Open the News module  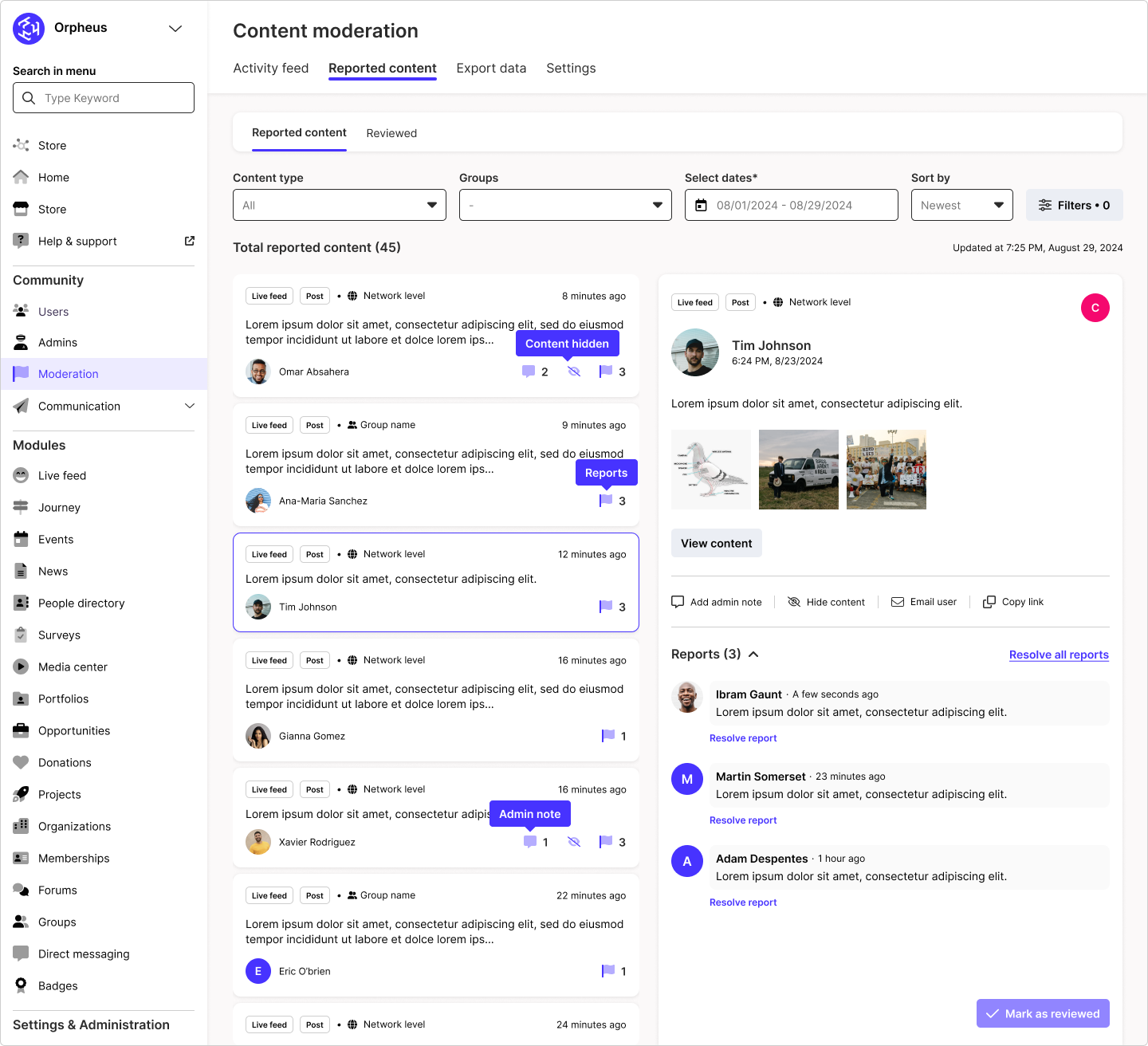[x=53, y=572]
